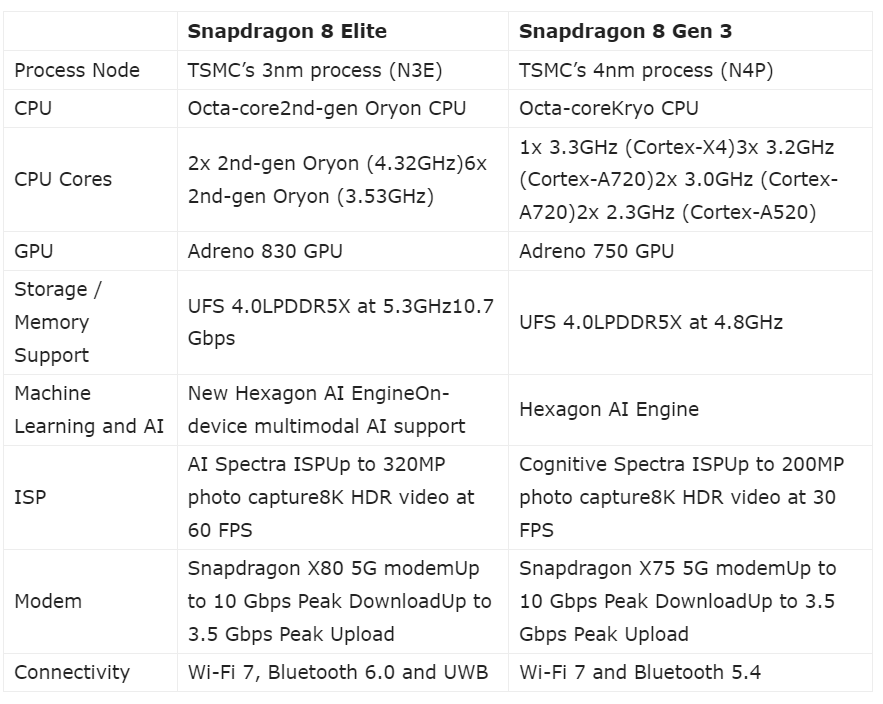
Task: Select the Octa-core 2nd-gen Oryon CPU cell
Action: [327, 108]
